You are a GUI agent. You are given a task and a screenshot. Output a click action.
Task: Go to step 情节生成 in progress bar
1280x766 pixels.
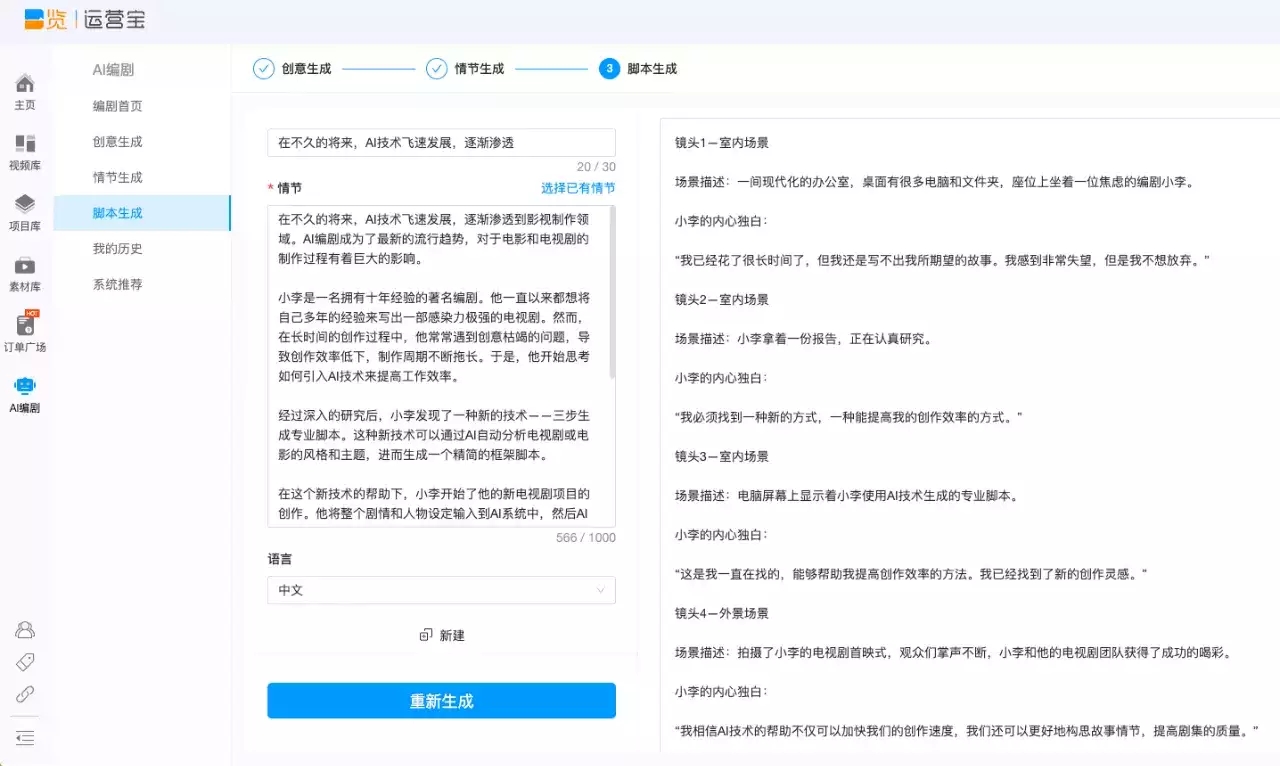coord(466,69)
